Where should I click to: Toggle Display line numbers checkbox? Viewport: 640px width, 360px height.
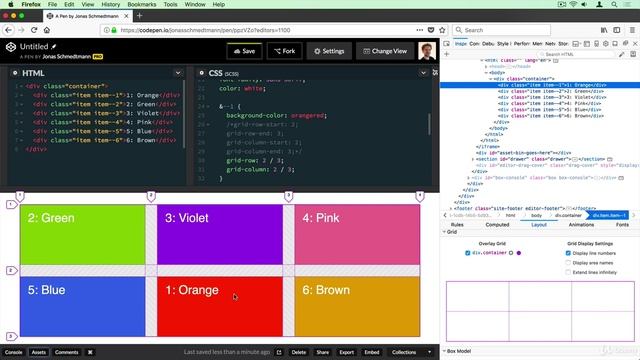568,253
